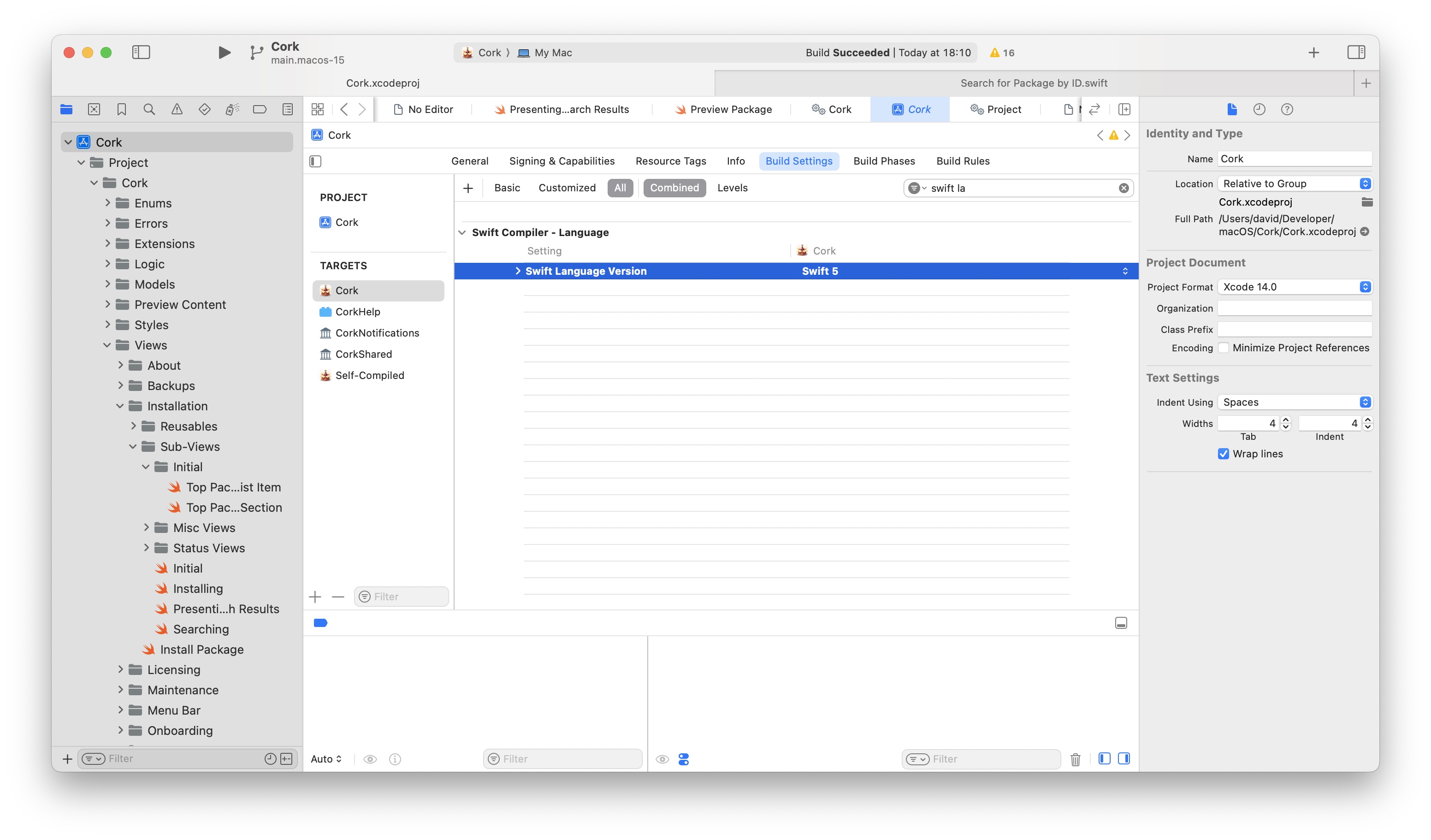Image resolution: width=1431 pixels, height=840 pixels.
Task: Switch to Preview Package editor tab
Action: pyautogui.click(x=723, y=109)
